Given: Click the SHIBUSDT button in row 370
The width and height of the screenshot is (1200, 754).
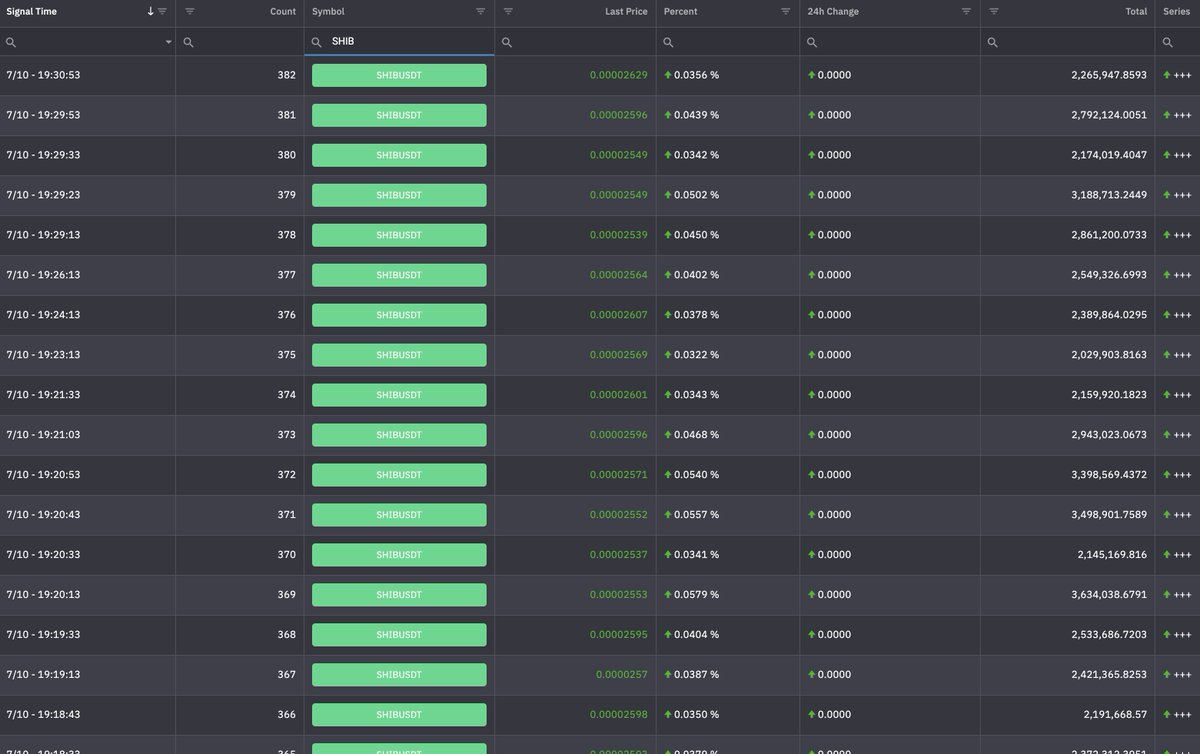Looking at the screenshot, I should [399, 555].
